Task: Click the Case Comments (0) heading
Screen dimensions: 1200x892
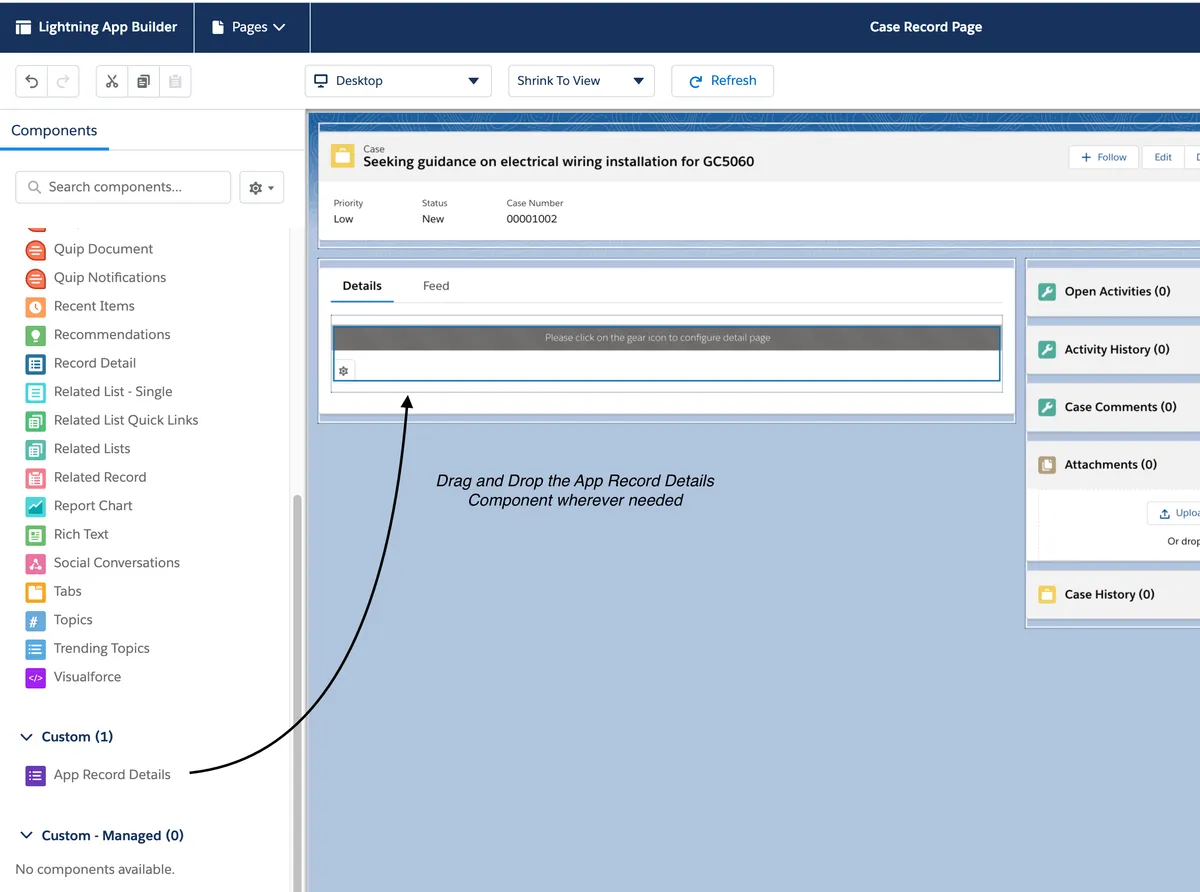Action: pyautogui.click(x=1121, y=407)
